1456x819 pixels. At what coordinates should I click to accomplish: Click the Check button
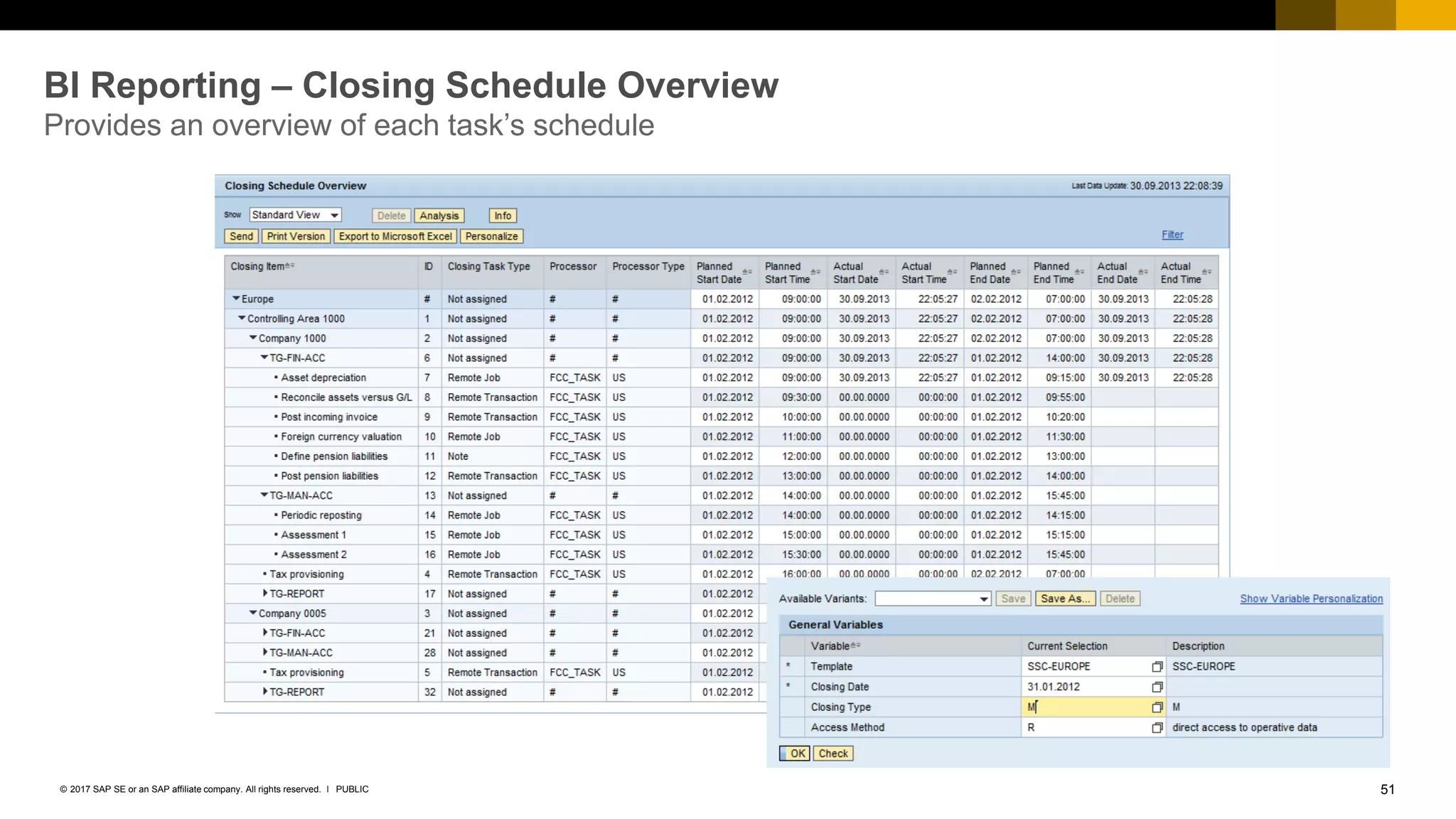click(x=833, y=754)
